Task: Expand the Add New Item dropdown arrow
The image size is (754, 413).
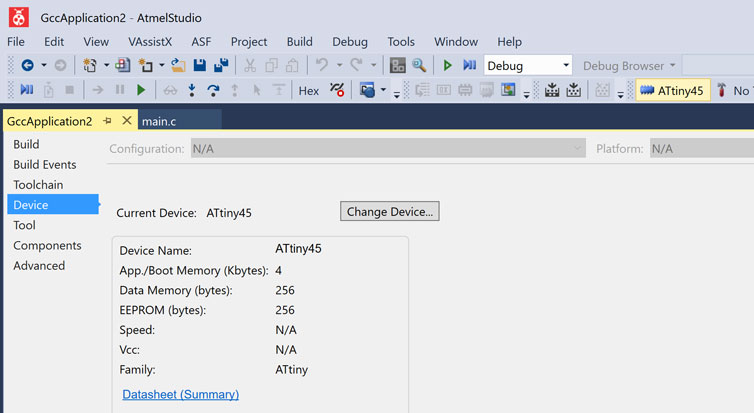Action: pos(162,65)
